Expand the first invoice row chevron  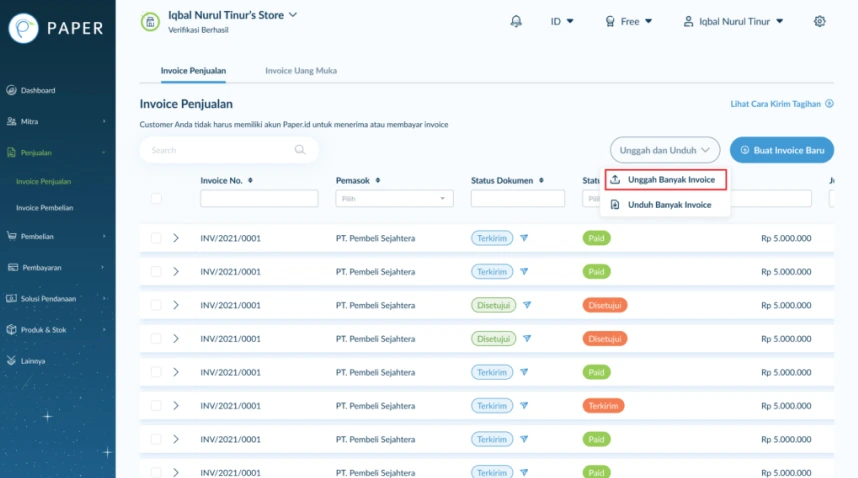coord(176,238)
